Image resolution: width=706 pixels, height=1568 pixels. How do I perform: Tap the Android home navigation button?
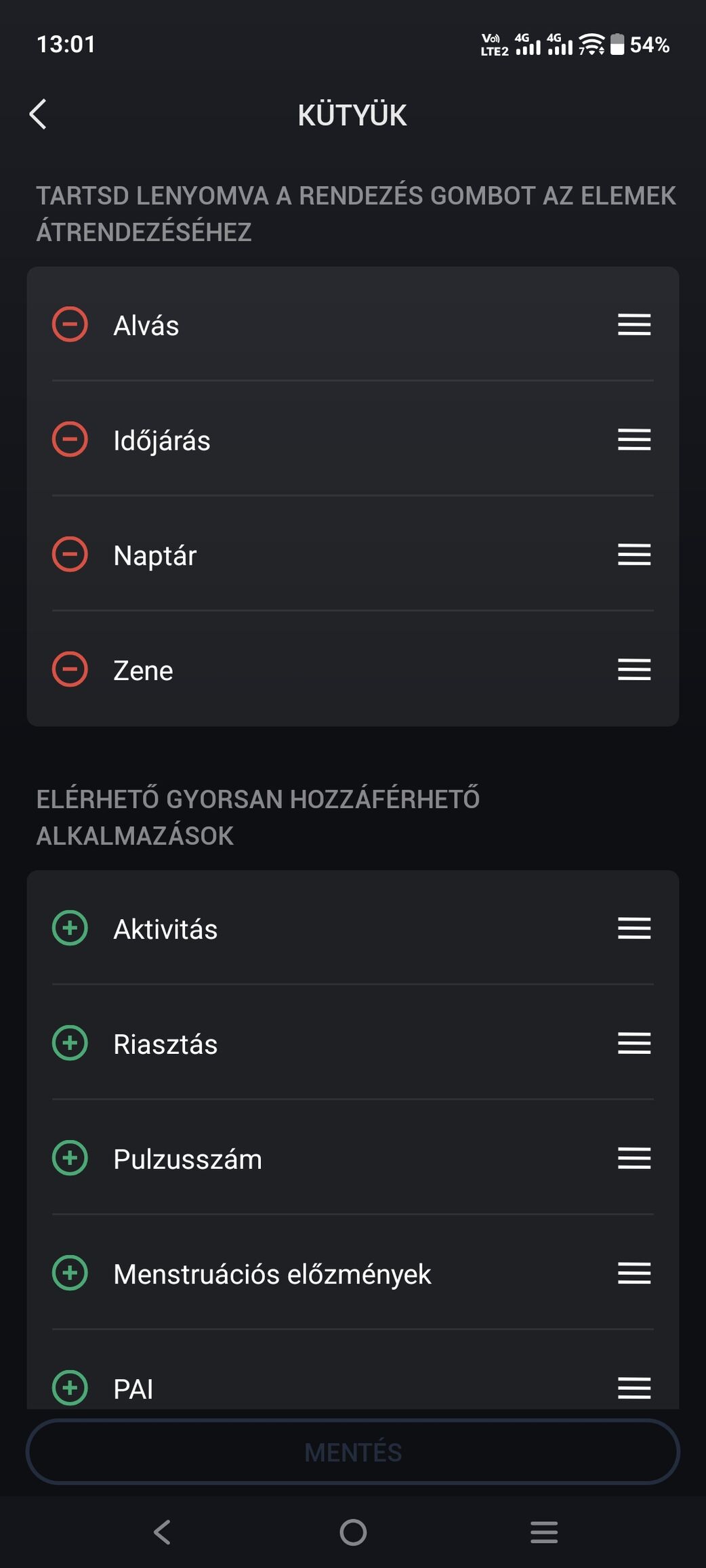[x=353, y=1532]
